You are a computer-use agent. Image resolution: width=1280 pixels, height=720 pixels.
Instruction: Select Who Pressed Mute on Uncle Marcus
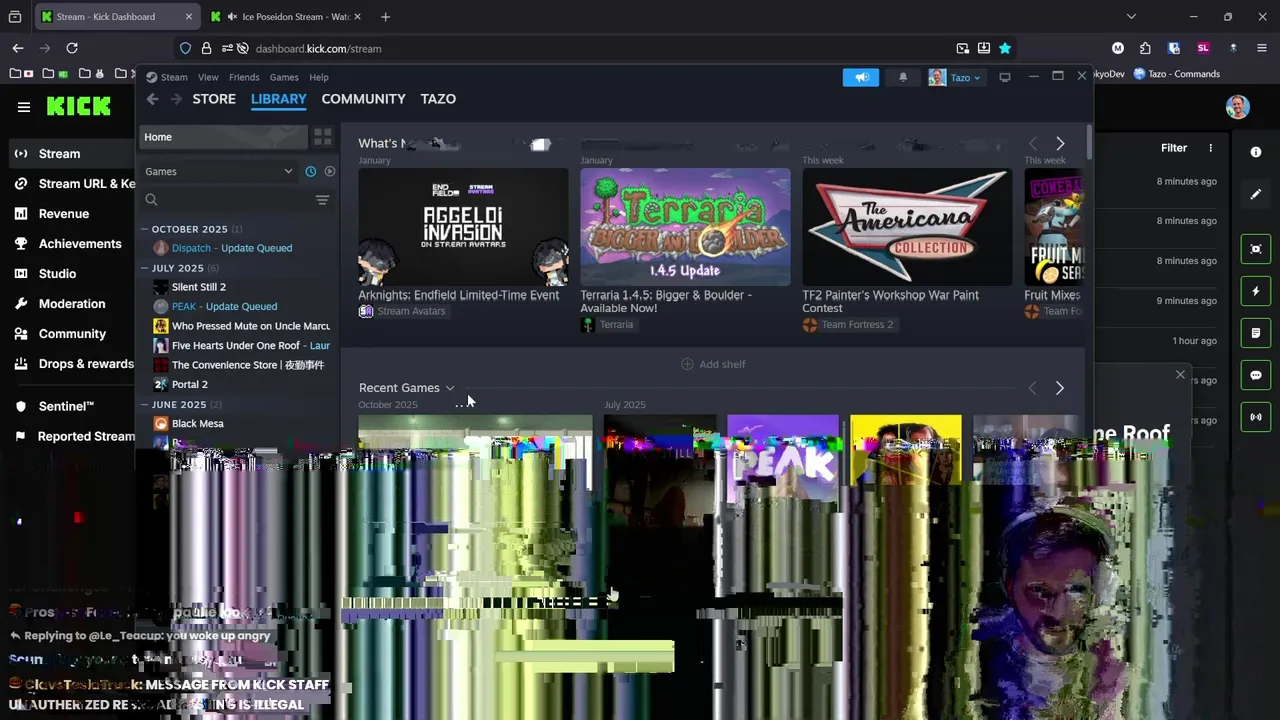point(241,326)
